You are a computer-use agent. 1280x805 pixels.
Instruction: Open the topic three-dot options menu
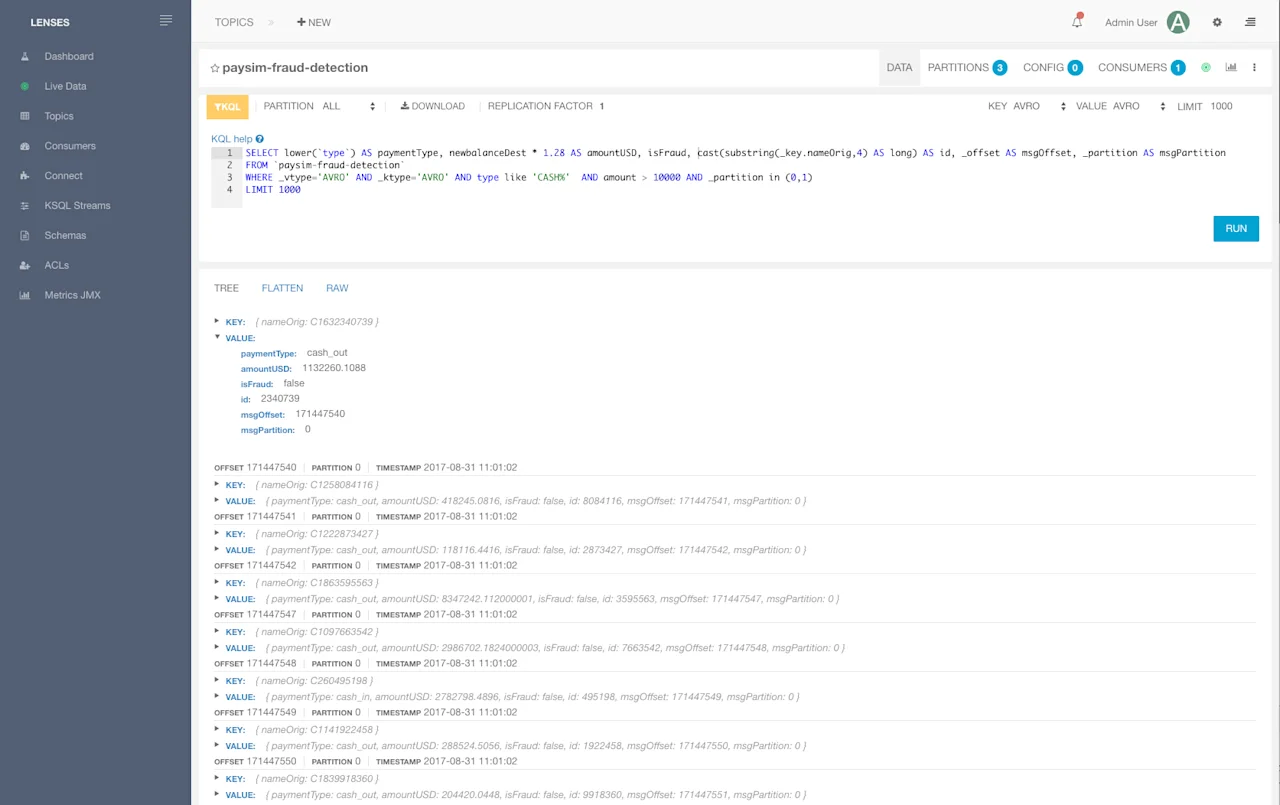(x=1254, y=68)
